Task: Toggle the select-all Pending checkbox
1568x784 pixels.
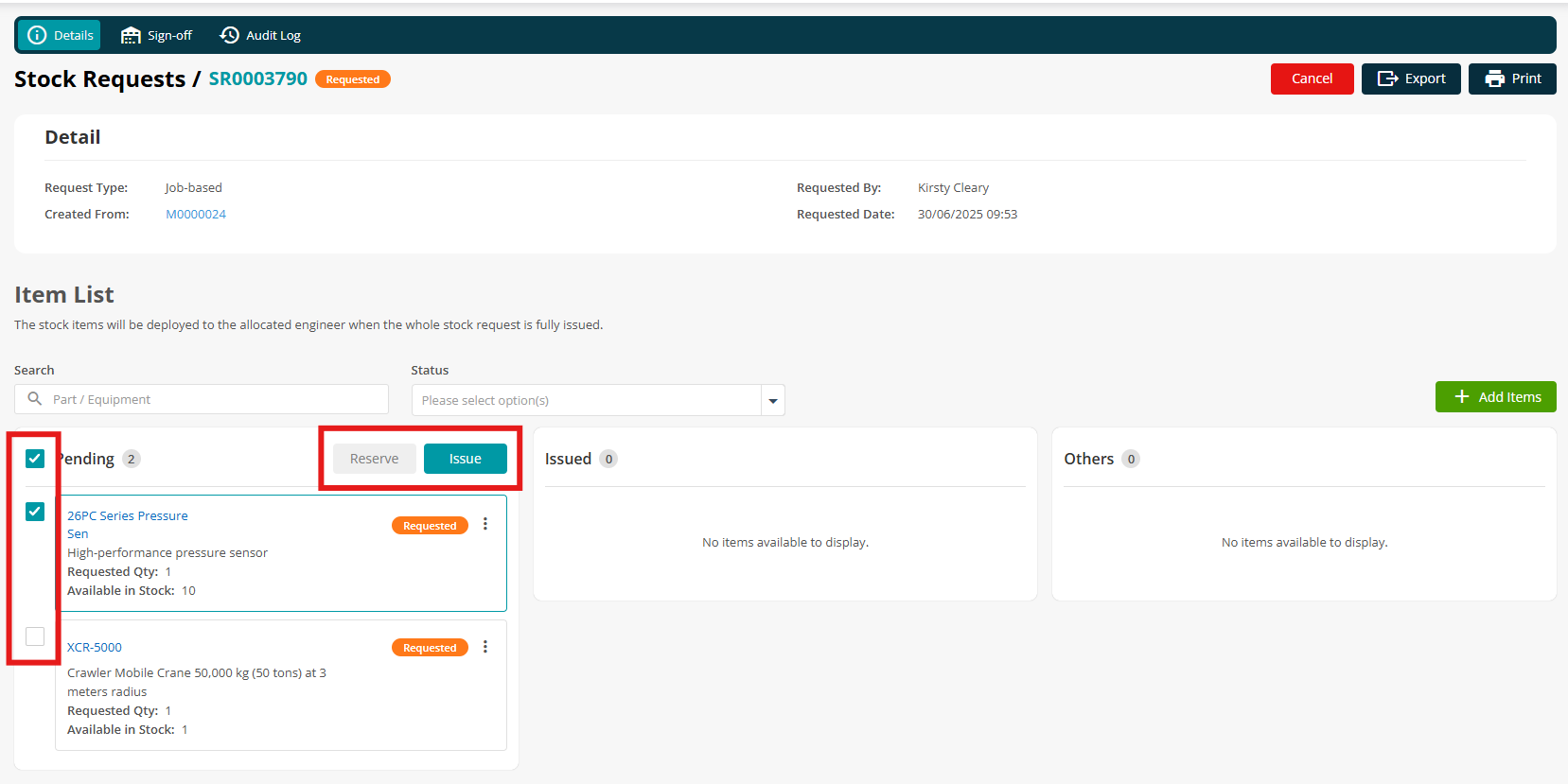Action: coord(35,459)
